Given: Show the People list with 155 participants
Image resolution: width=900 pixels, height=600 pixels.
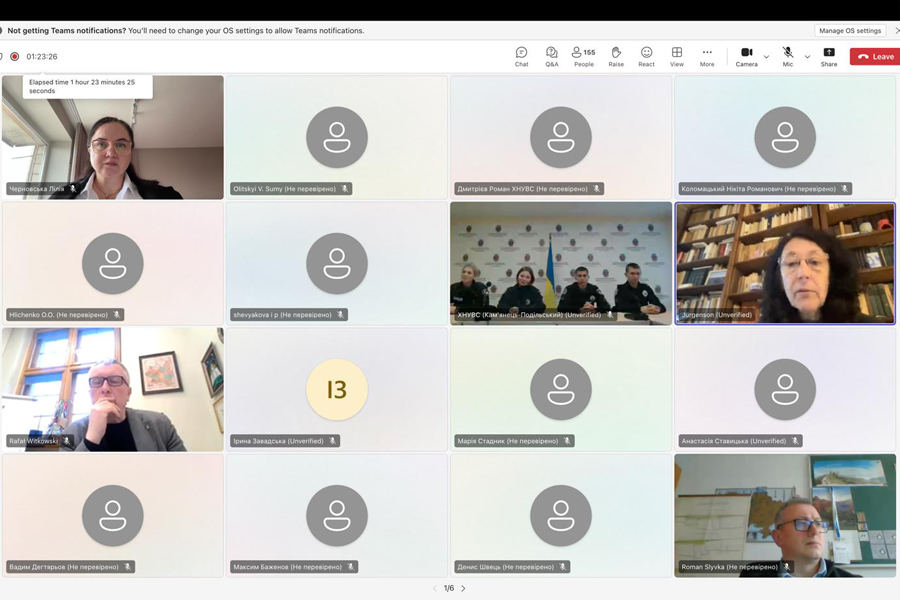Looking at the screenshot, I should pyautogui.click(x=584, y=56).
